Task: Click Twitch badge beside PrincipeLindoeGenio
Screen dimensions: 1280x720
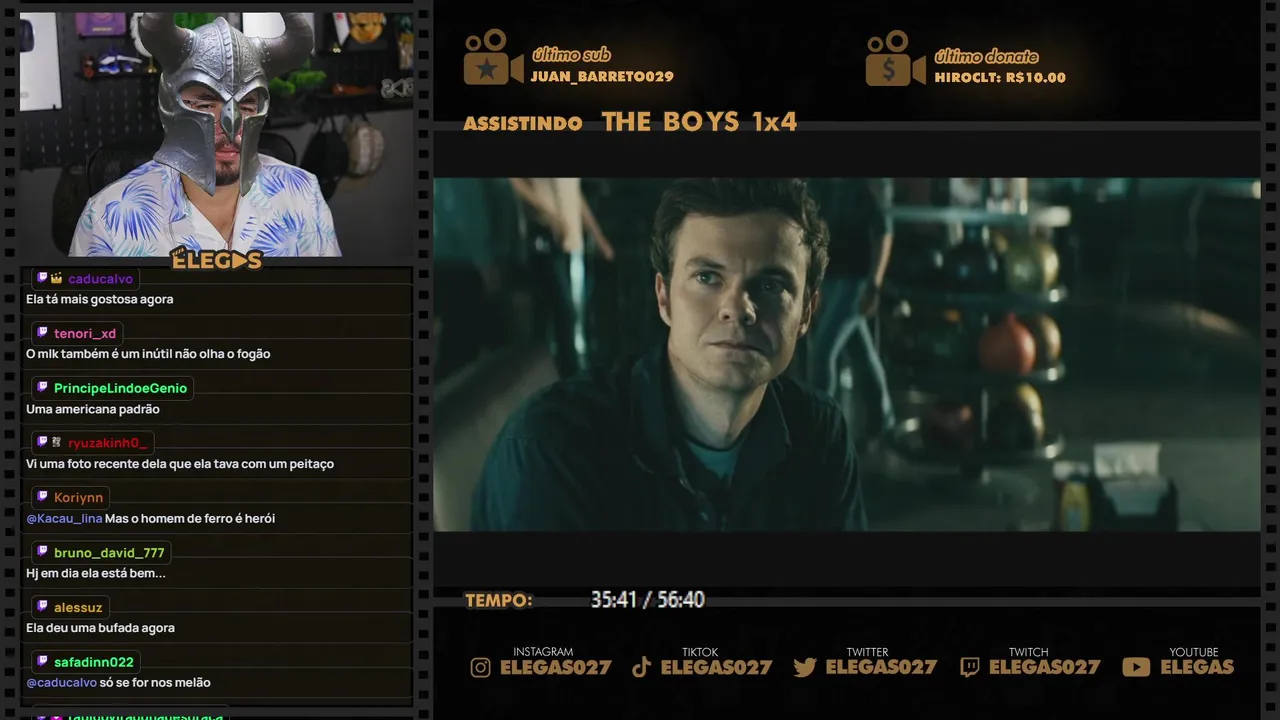Action: tap(42, 388)
